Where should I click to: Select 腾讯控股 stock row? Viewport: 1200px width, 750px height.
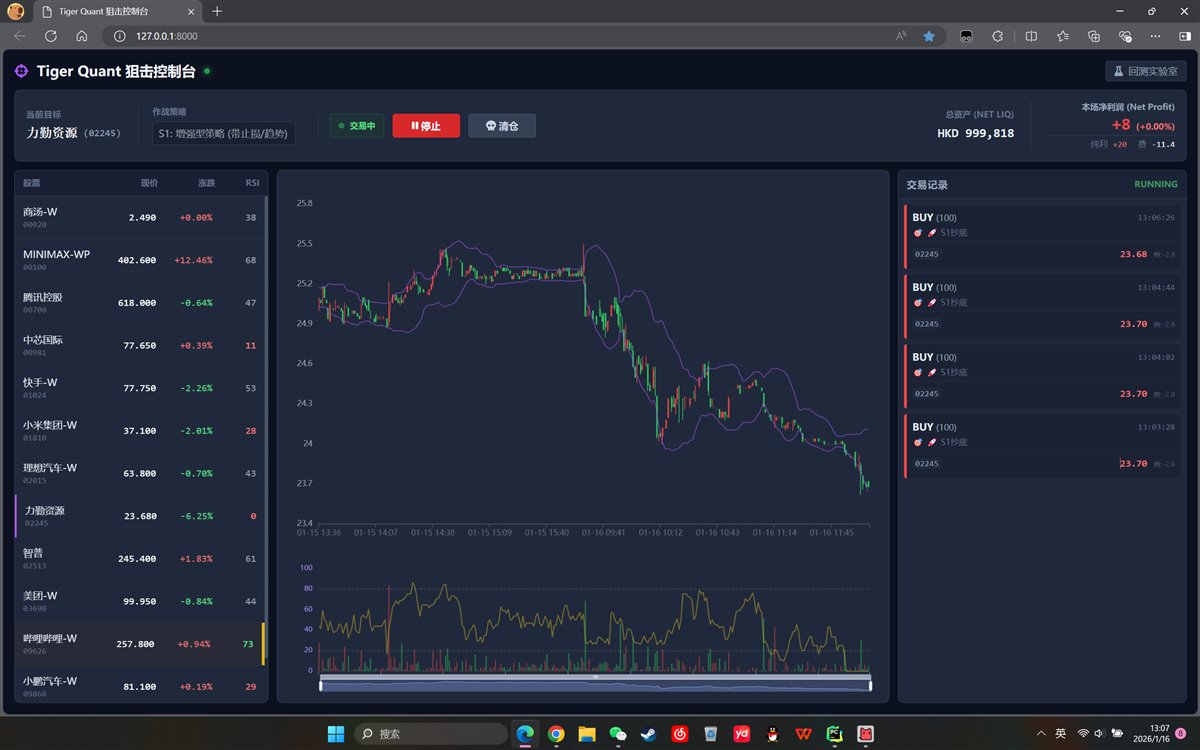(140, 302)
